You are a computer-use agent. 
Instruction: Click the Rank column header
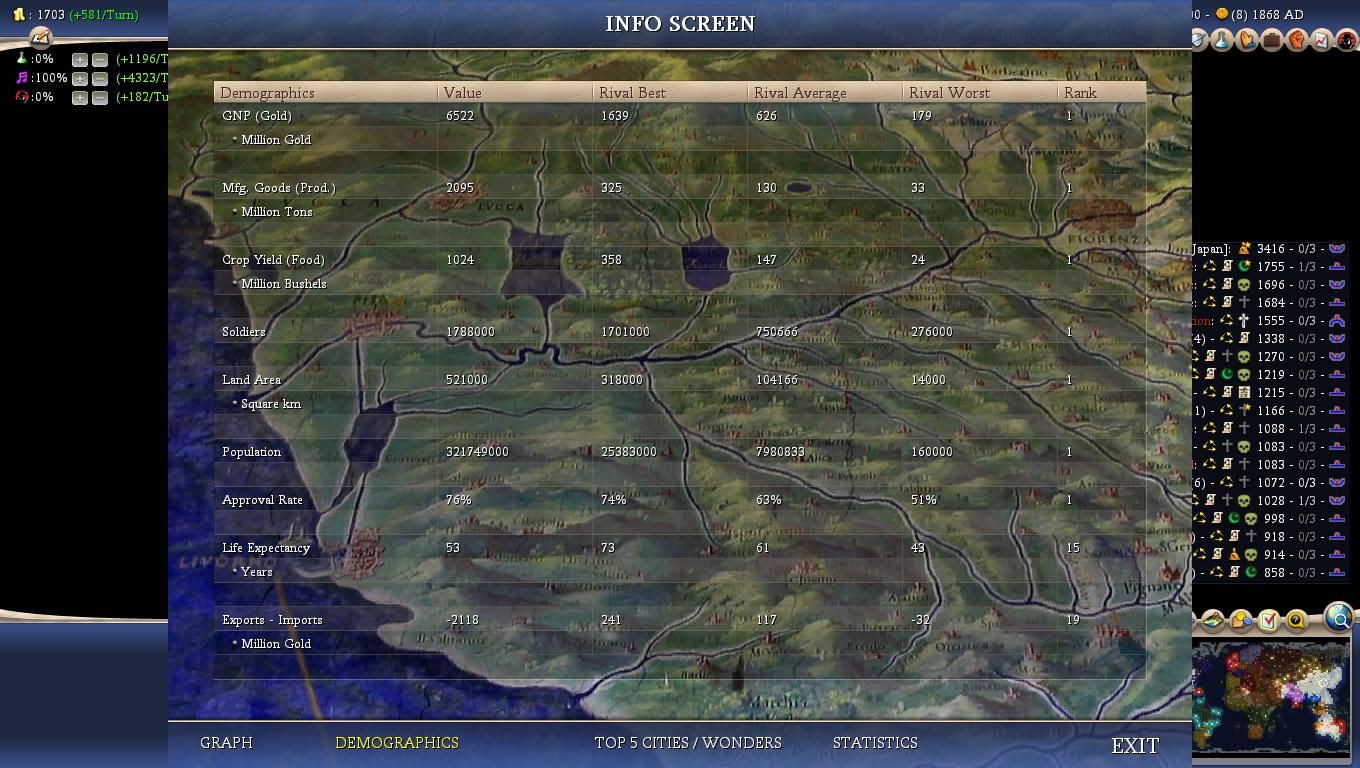(1101, 93)
